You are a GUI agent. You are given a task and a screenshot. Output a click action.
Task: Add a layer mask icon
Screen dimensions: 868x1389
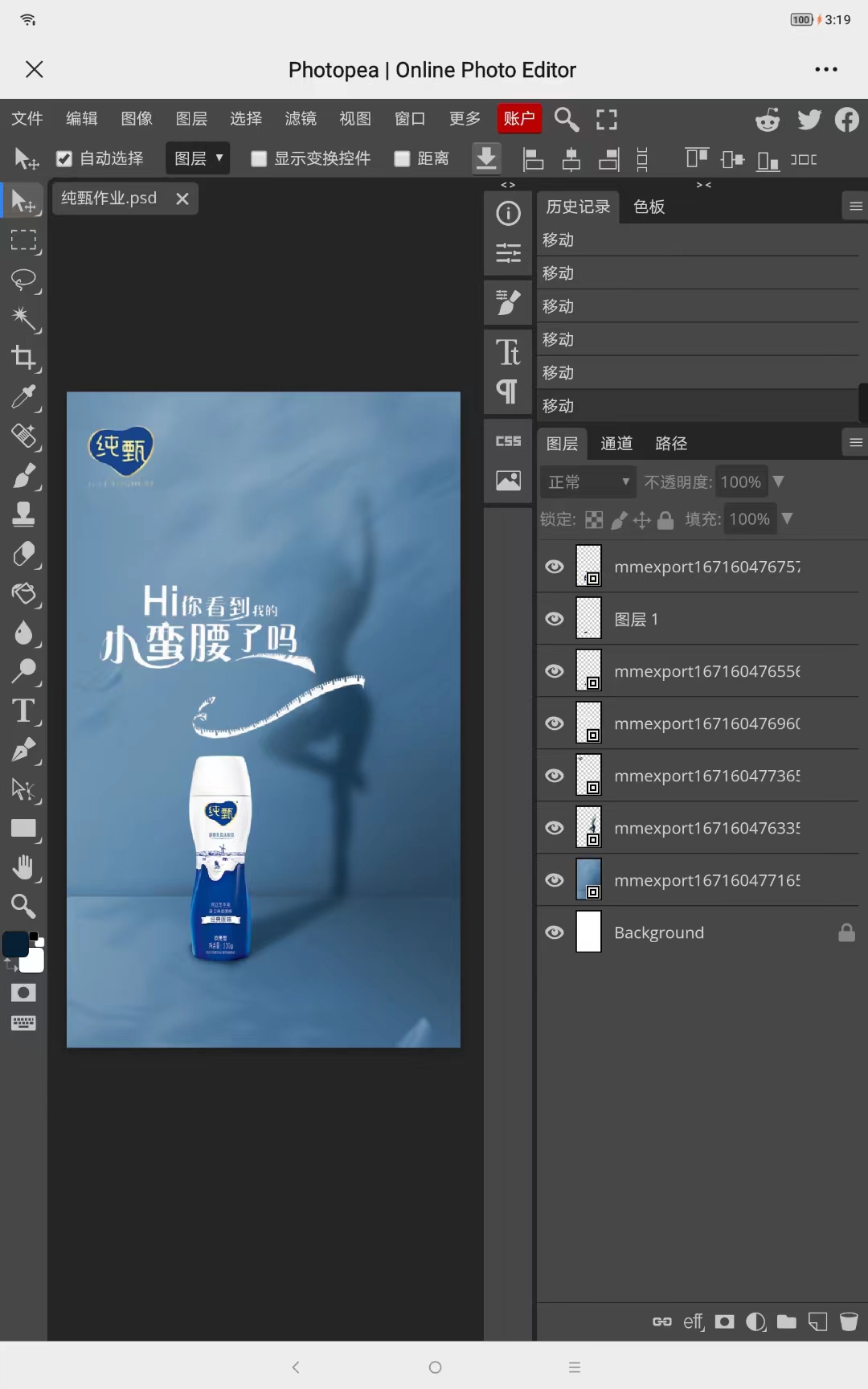724,1321
